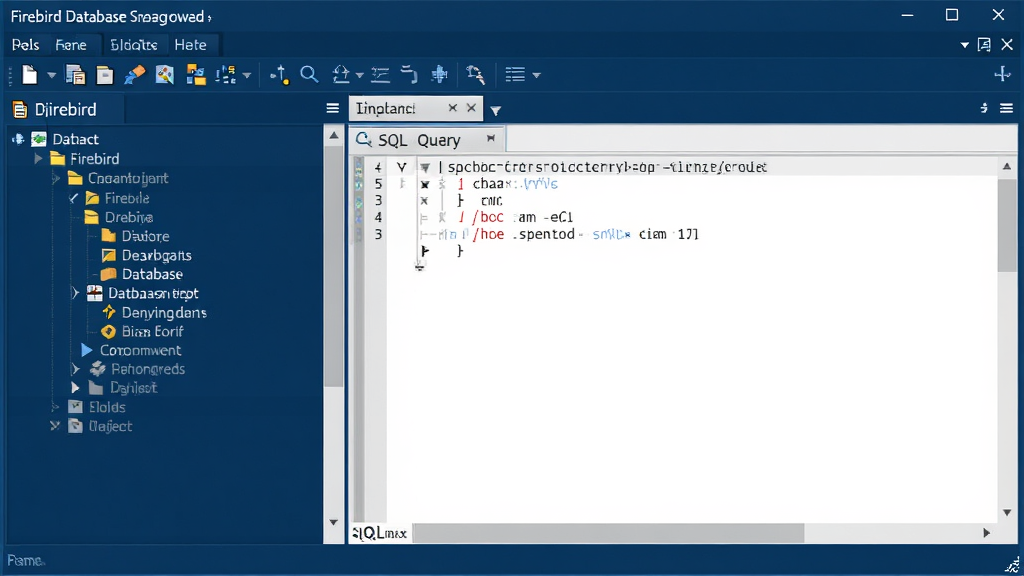
Task: Select the Datiact root node
Action: tap(75, 139)
